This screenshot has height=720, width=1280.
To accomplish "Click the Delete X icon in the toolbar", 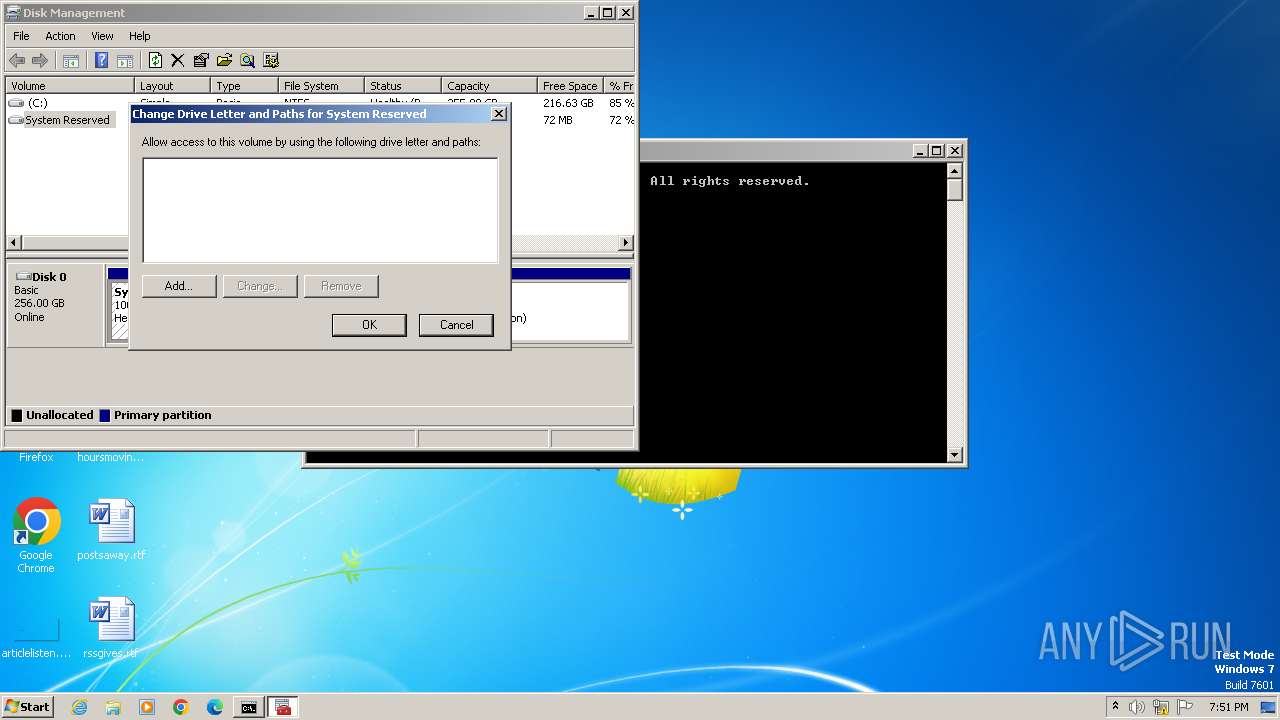I will (x=178, y=60).
